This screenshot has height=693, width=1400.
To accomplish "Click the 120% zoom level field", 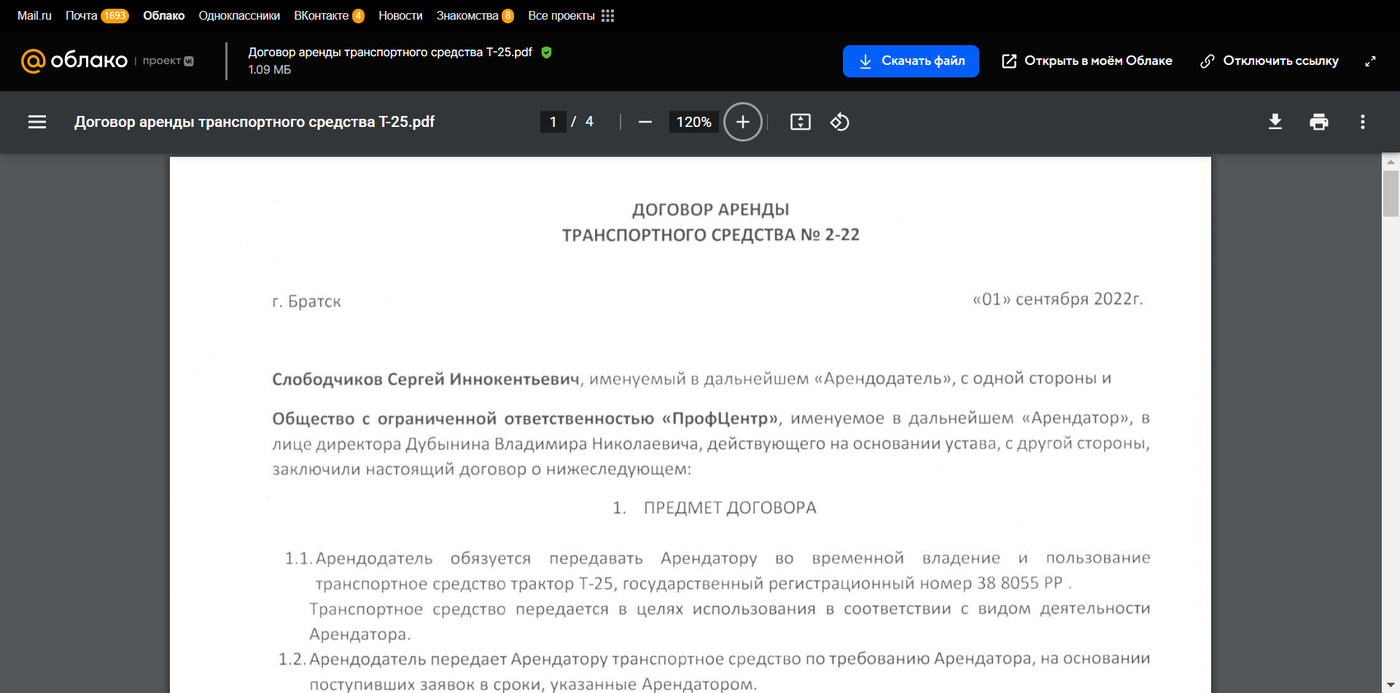I will 693,122.
